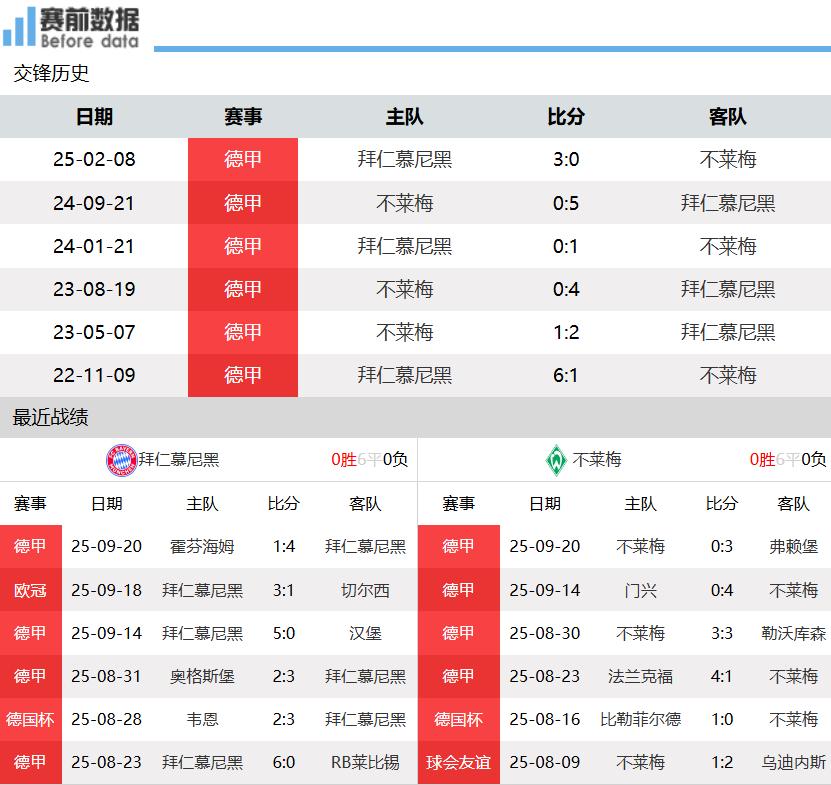
Task: Open the 切尔西 team name
Action: (365, 590)
